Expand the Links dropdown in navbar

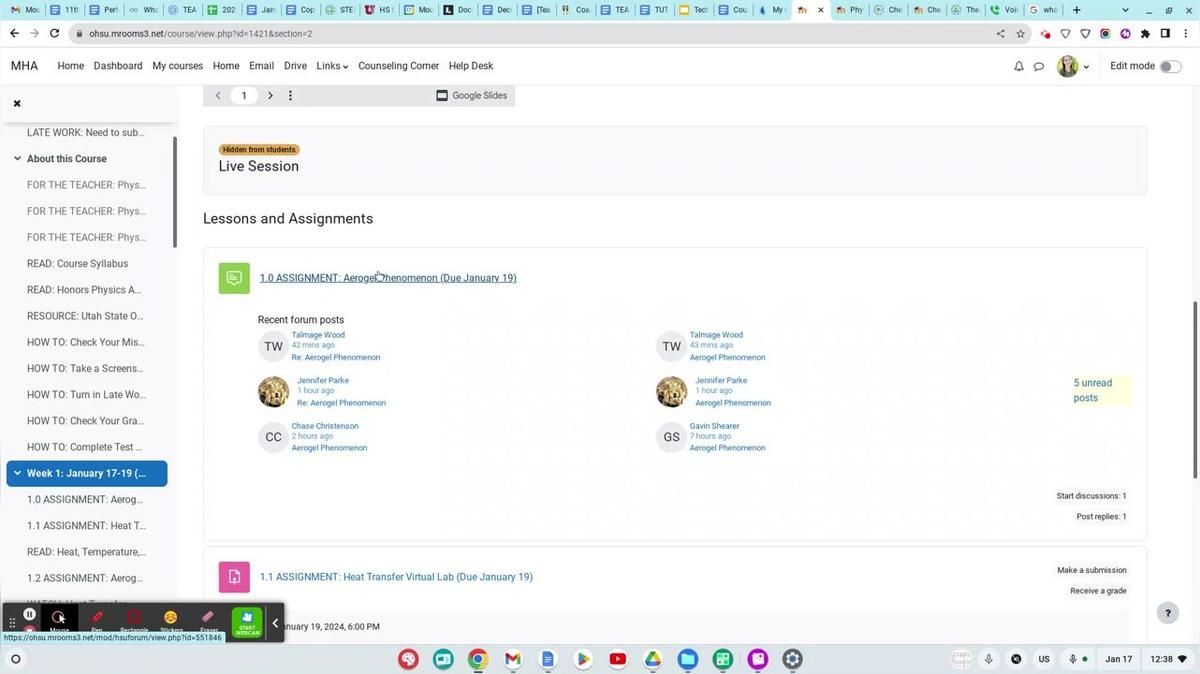pos(332,66)
